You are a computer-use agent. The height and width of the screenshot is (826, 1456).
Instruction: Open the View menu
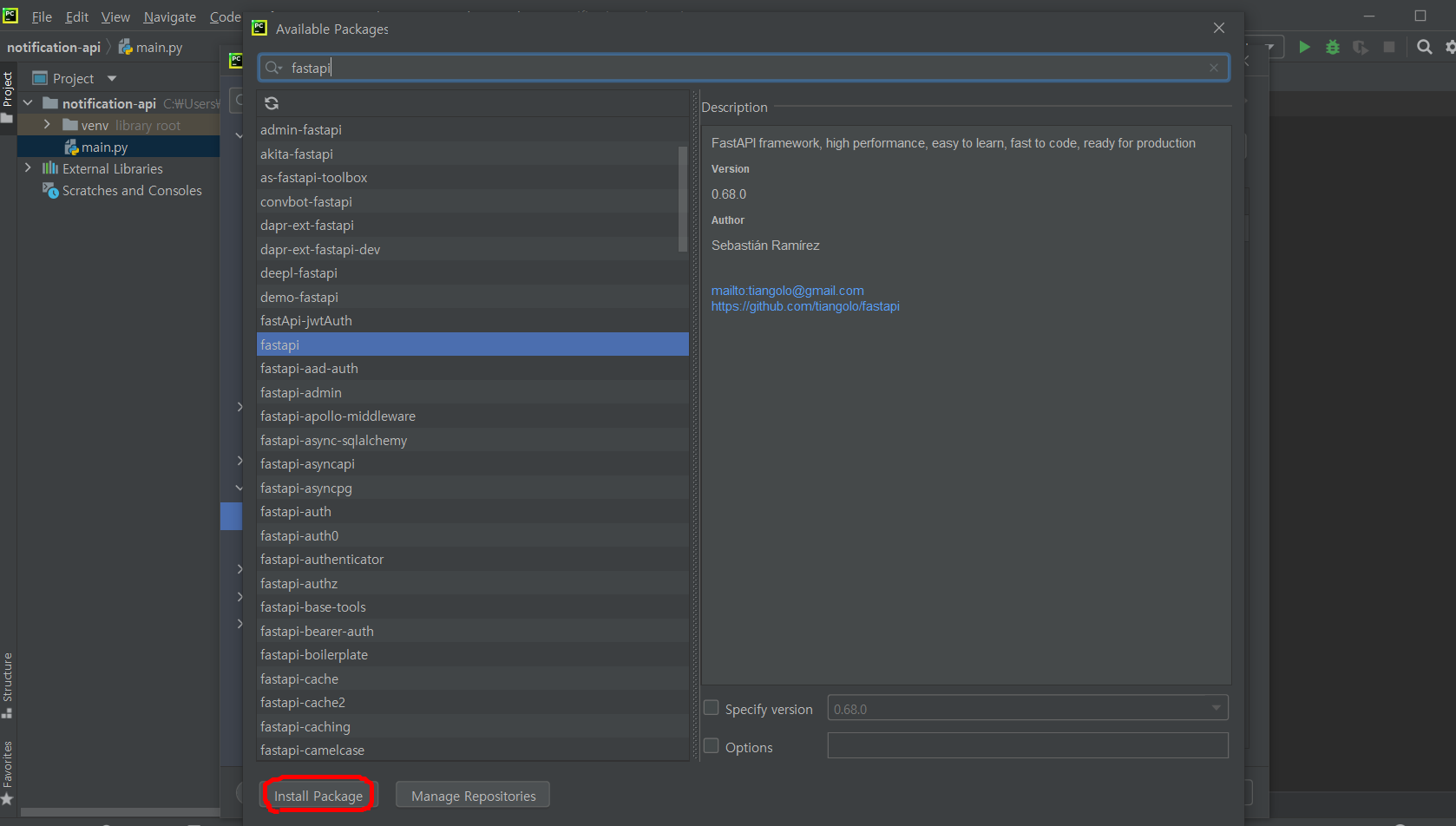(x=115, y=16)
